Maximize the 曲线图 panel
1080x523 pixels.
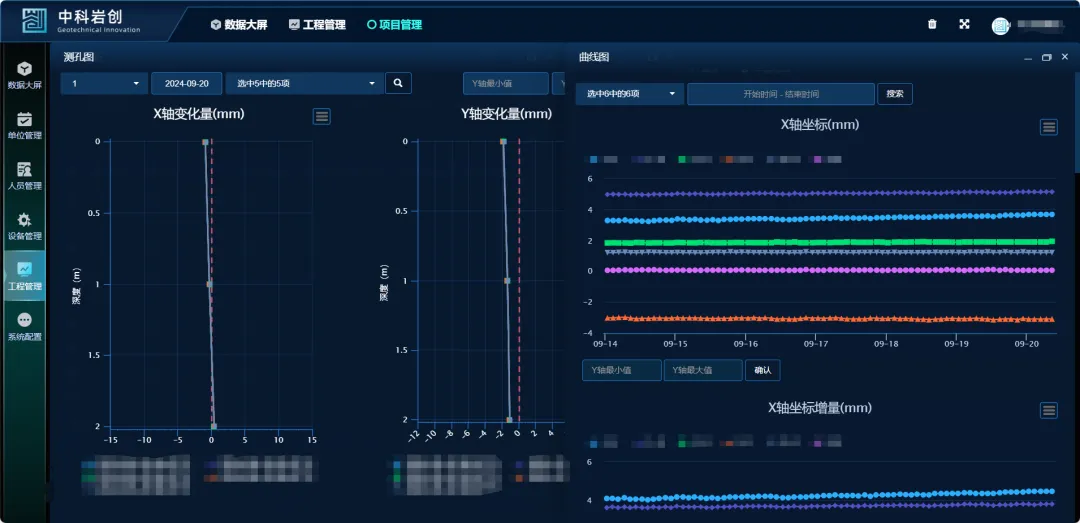click(1047, 58)
